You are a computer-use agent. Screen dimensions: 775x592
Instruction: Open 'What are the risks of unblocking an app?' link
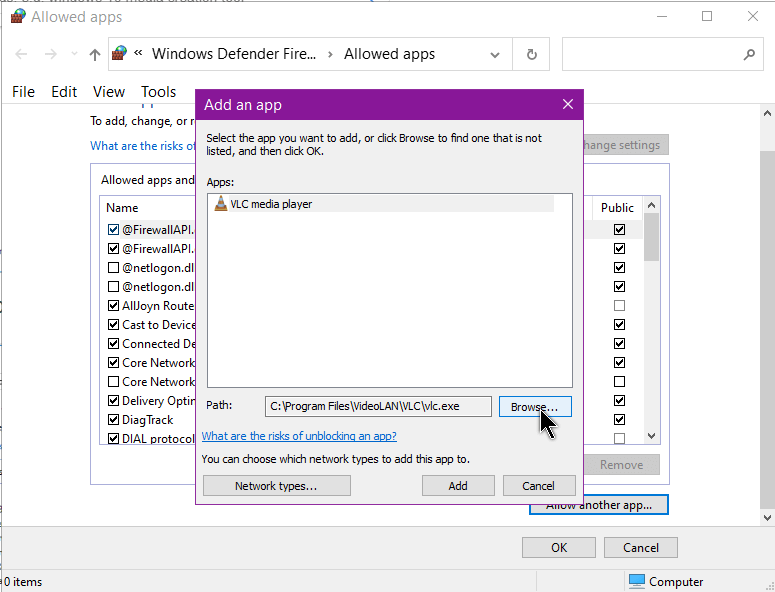coord(299,436)
